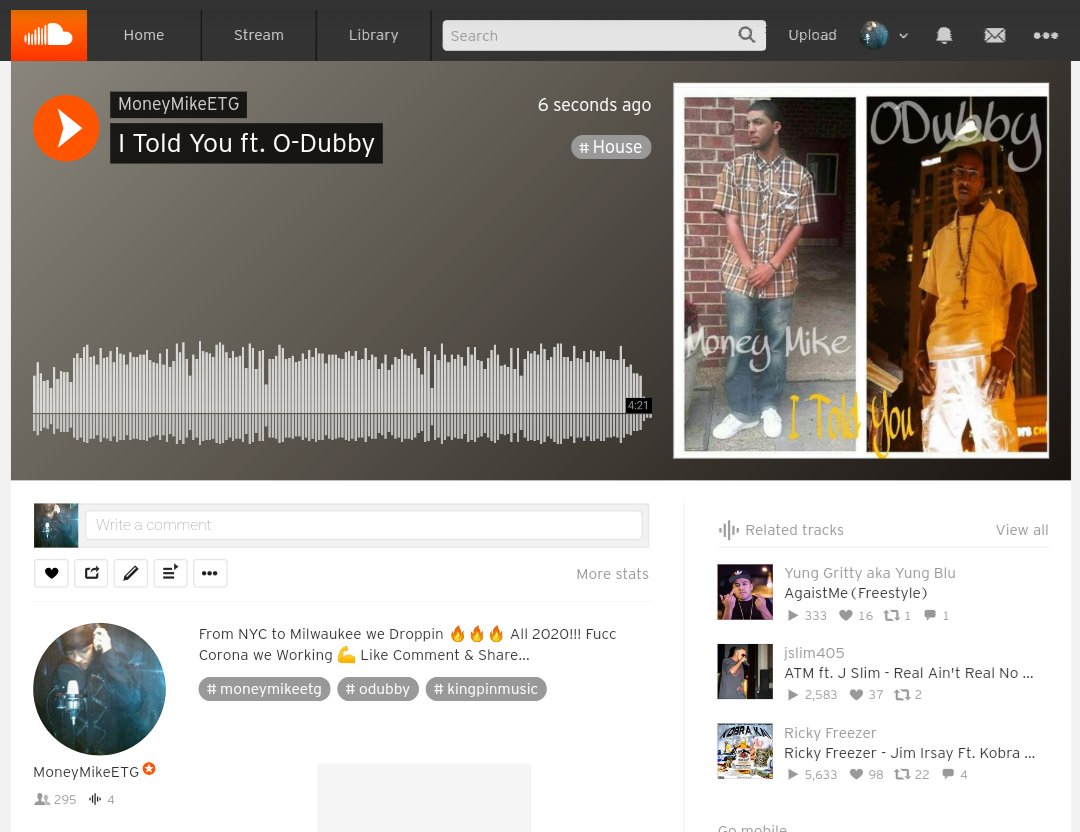Open Yung Gritty aka Yung Blu artist

coord(869,573)
